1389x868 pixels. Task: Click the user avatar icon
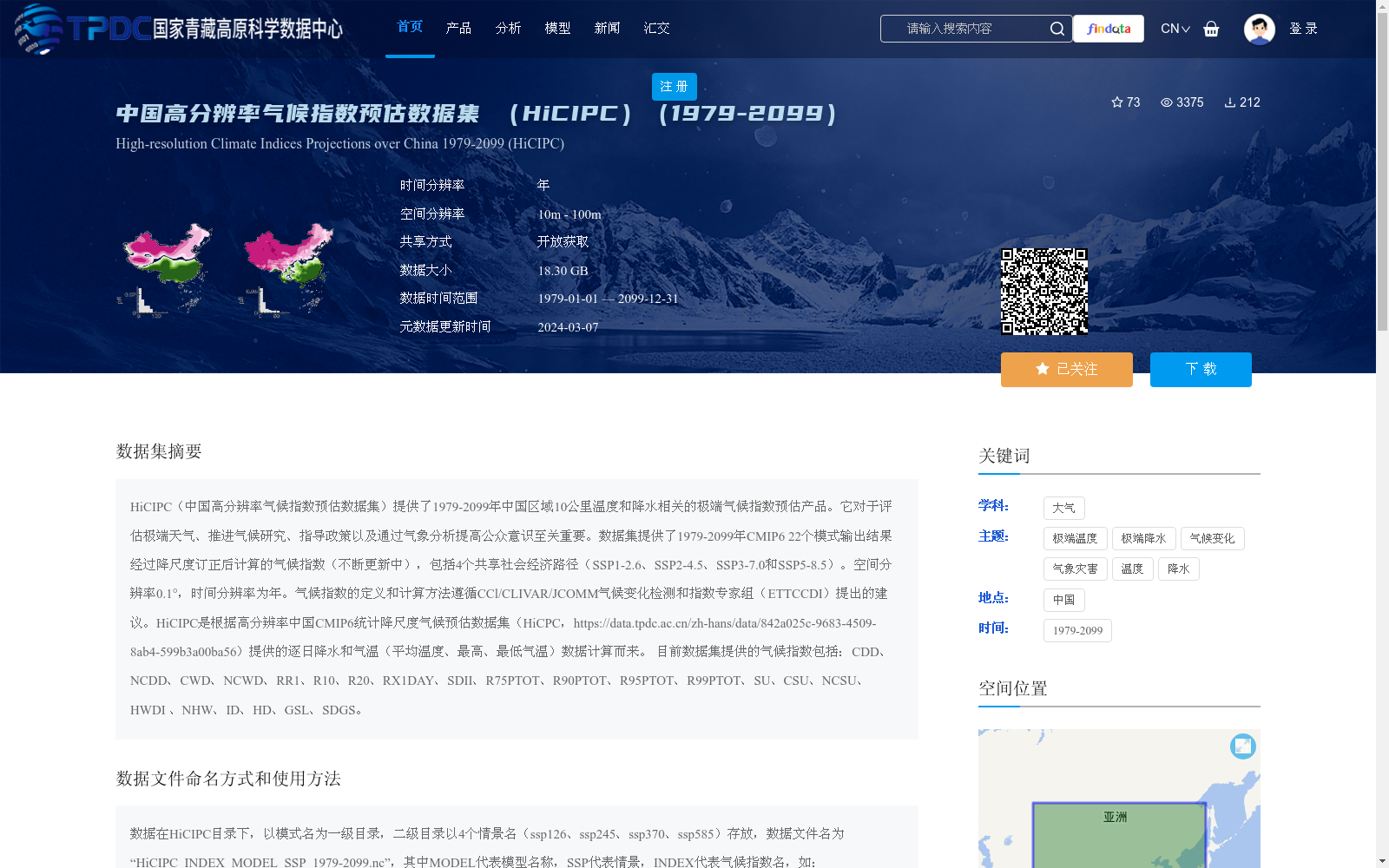coord(1259,29)
